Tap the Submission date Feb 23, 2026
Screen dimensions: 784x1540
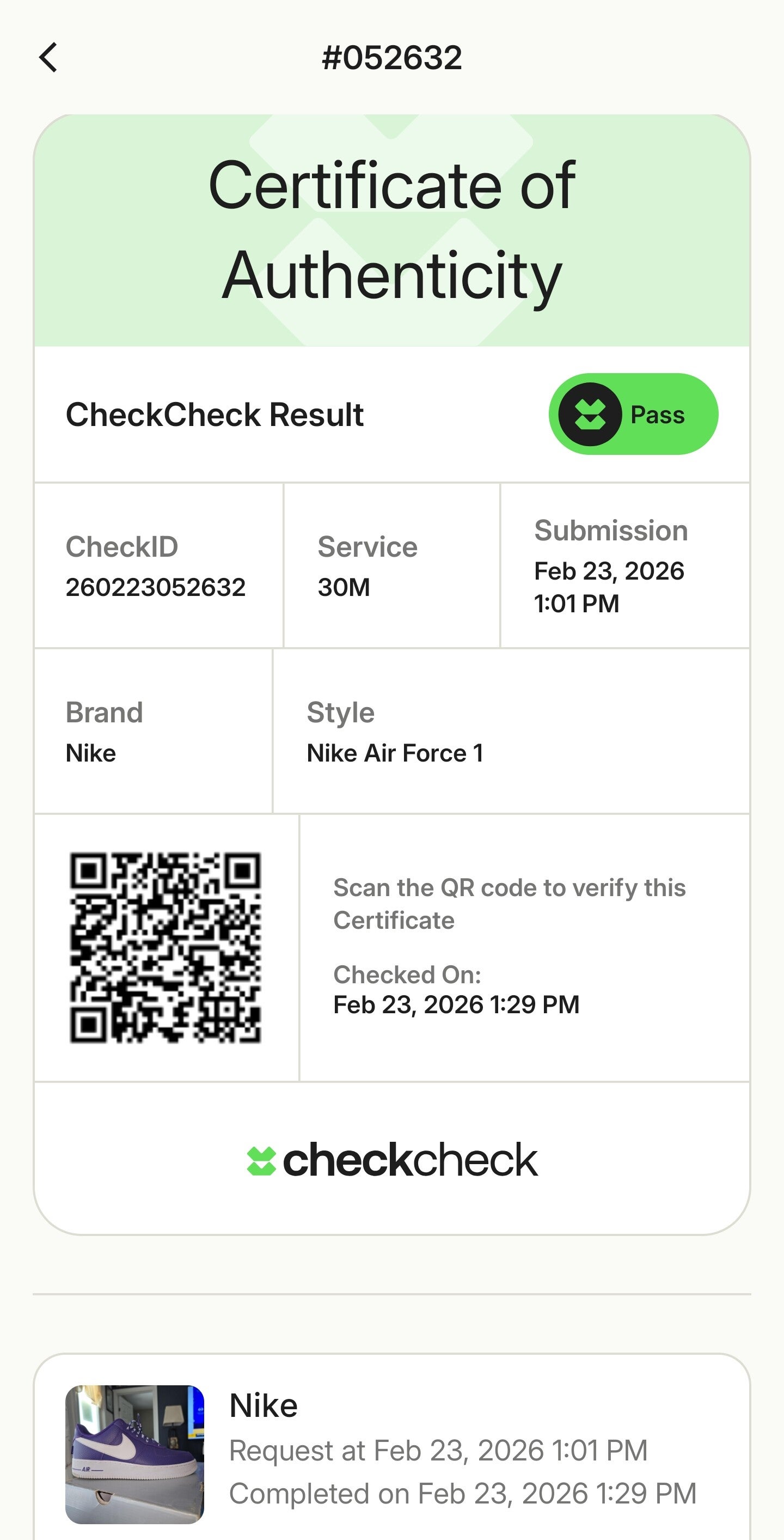609,571
